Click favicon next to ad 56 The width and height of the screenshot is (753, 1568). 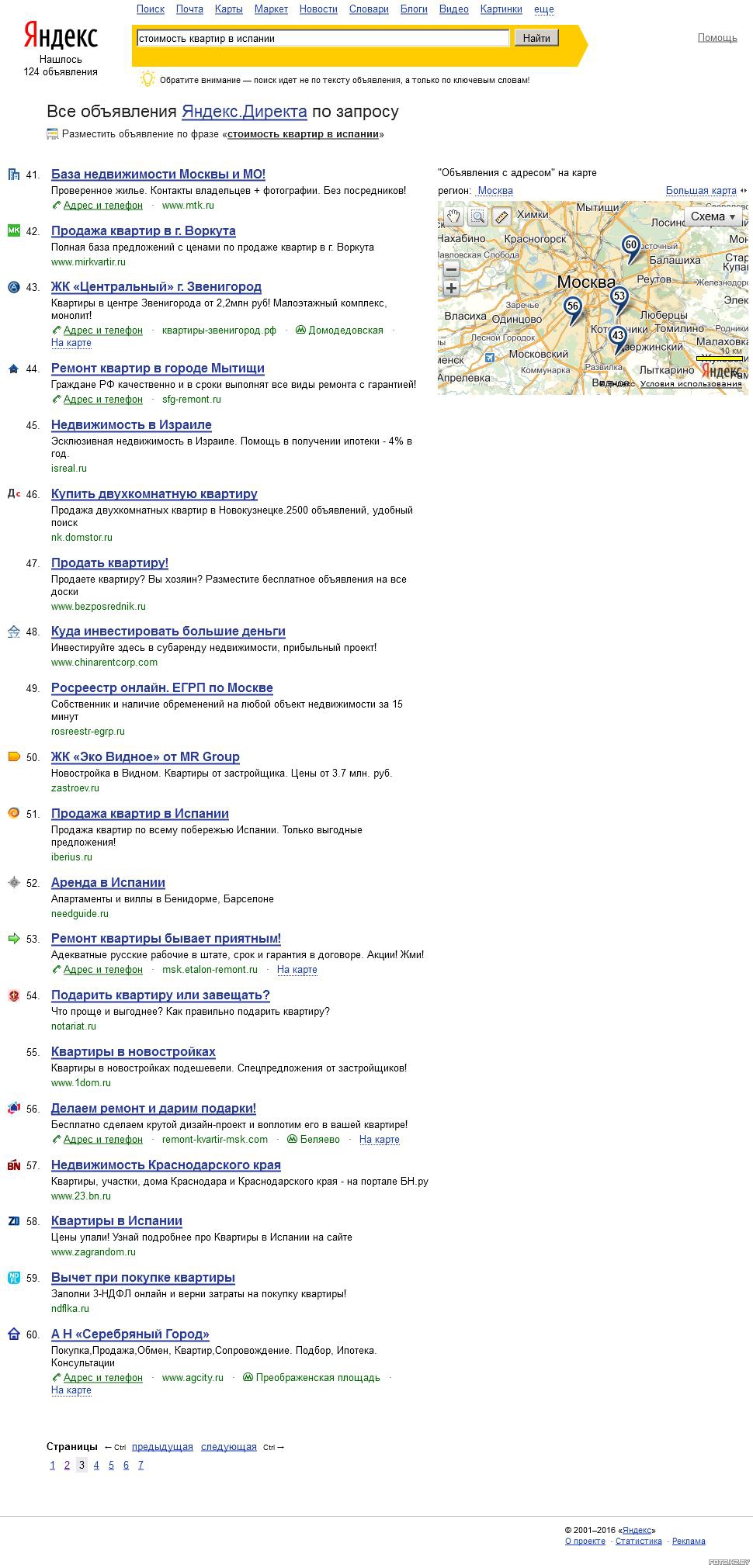(x=13, y=1108)
